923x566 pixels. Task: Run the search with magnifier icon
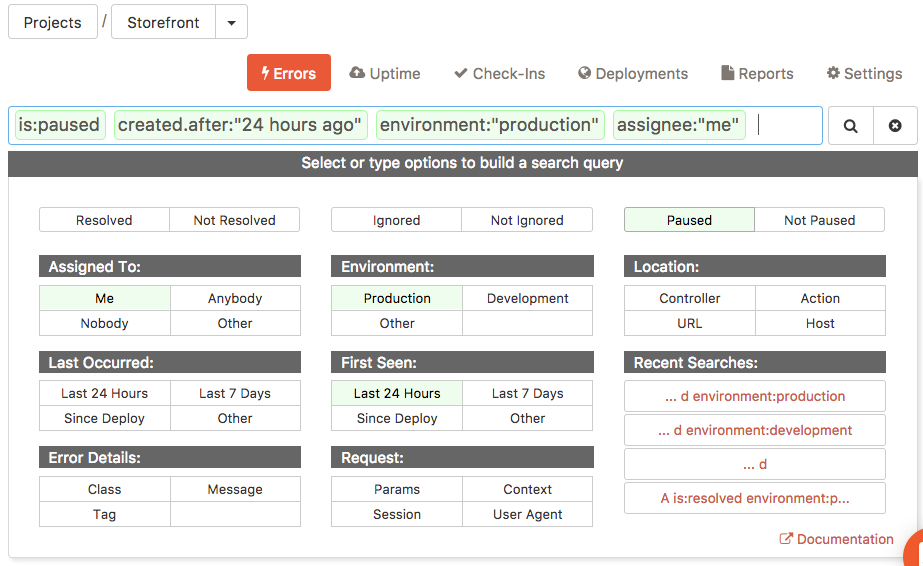[851, 125]
